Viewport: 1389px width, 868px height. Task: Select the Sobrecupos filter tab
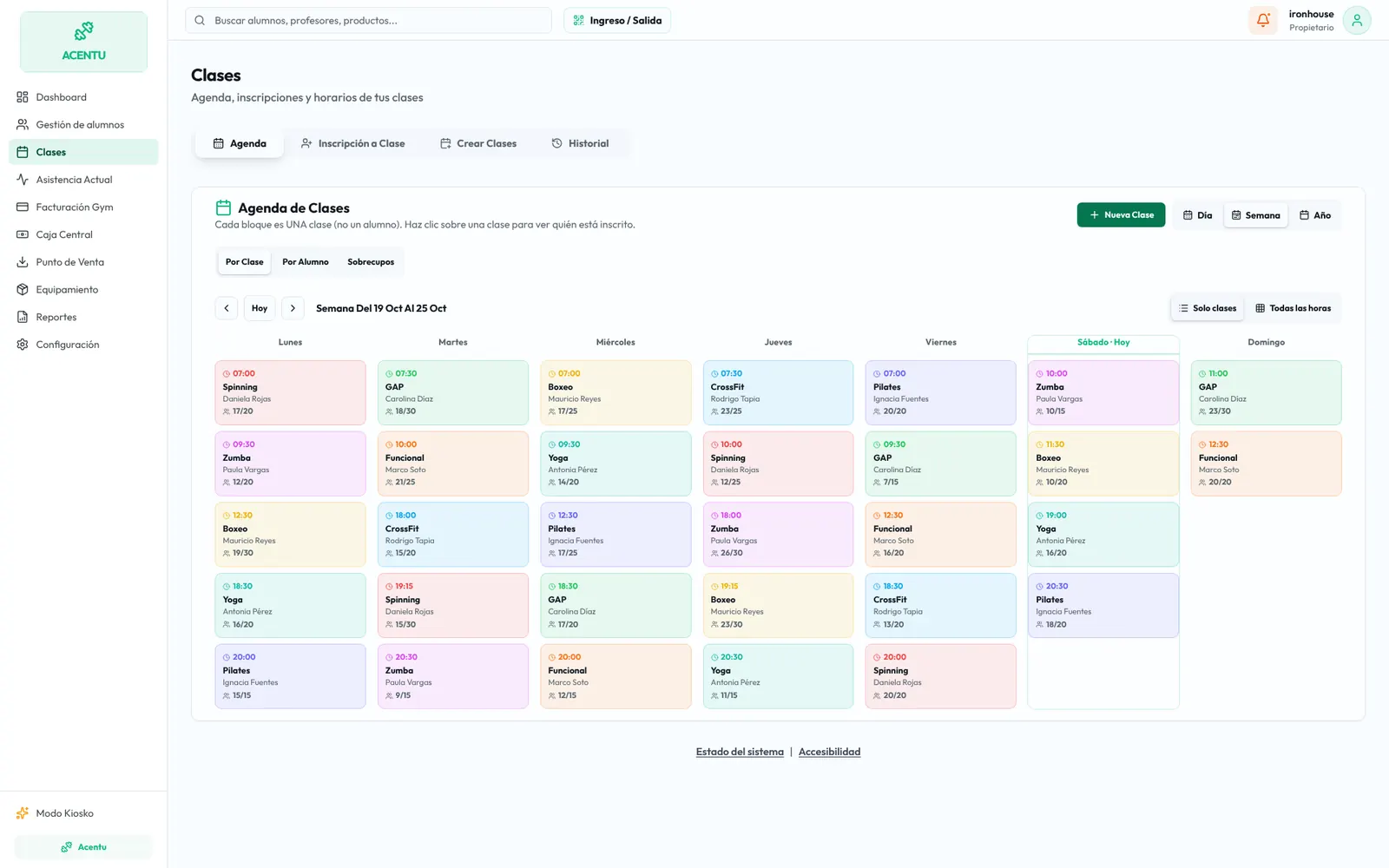(x=371, y=262)
